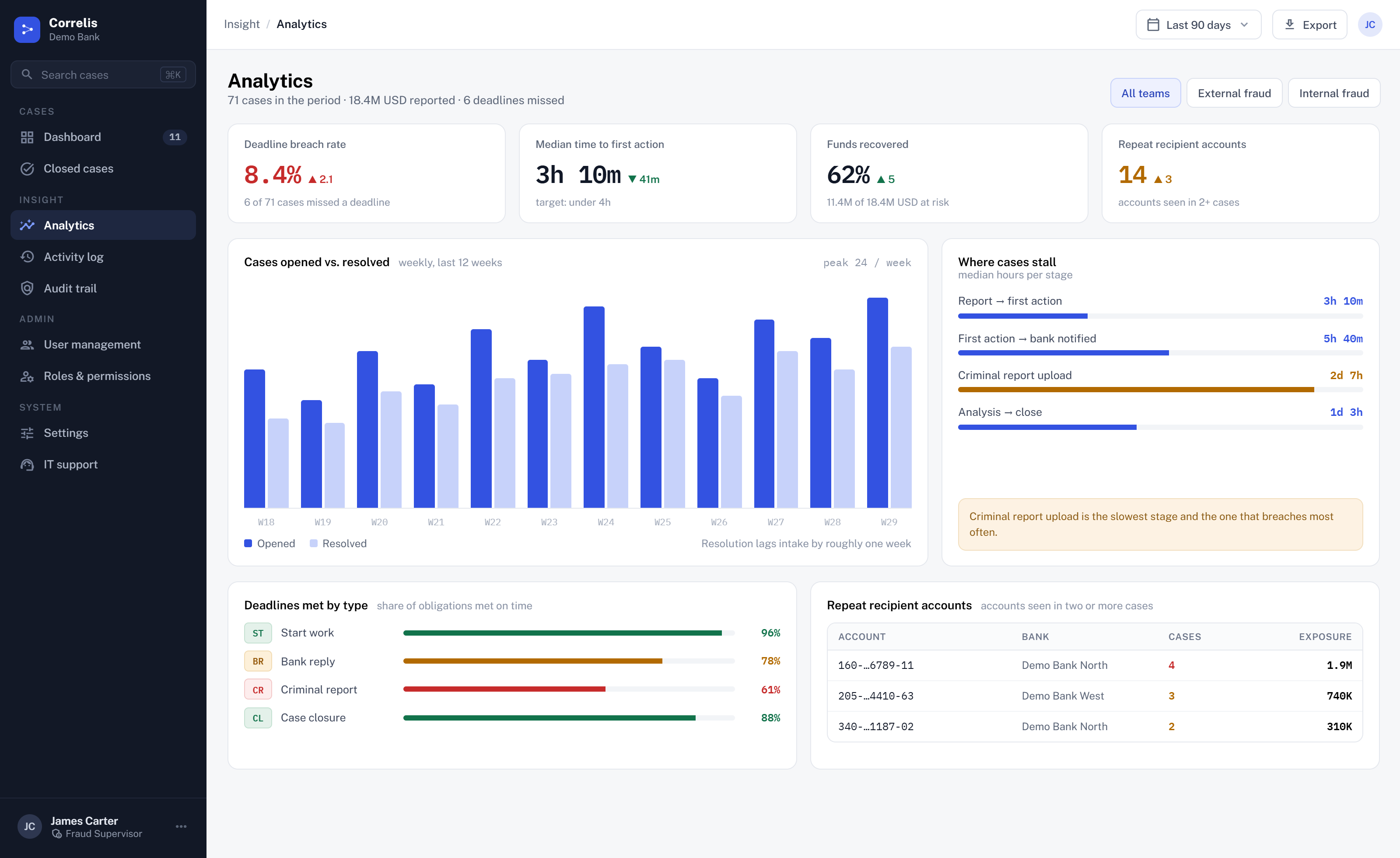Click the Dashboard count badge 11
The image size is (1400, 858).
click(175, 137)
